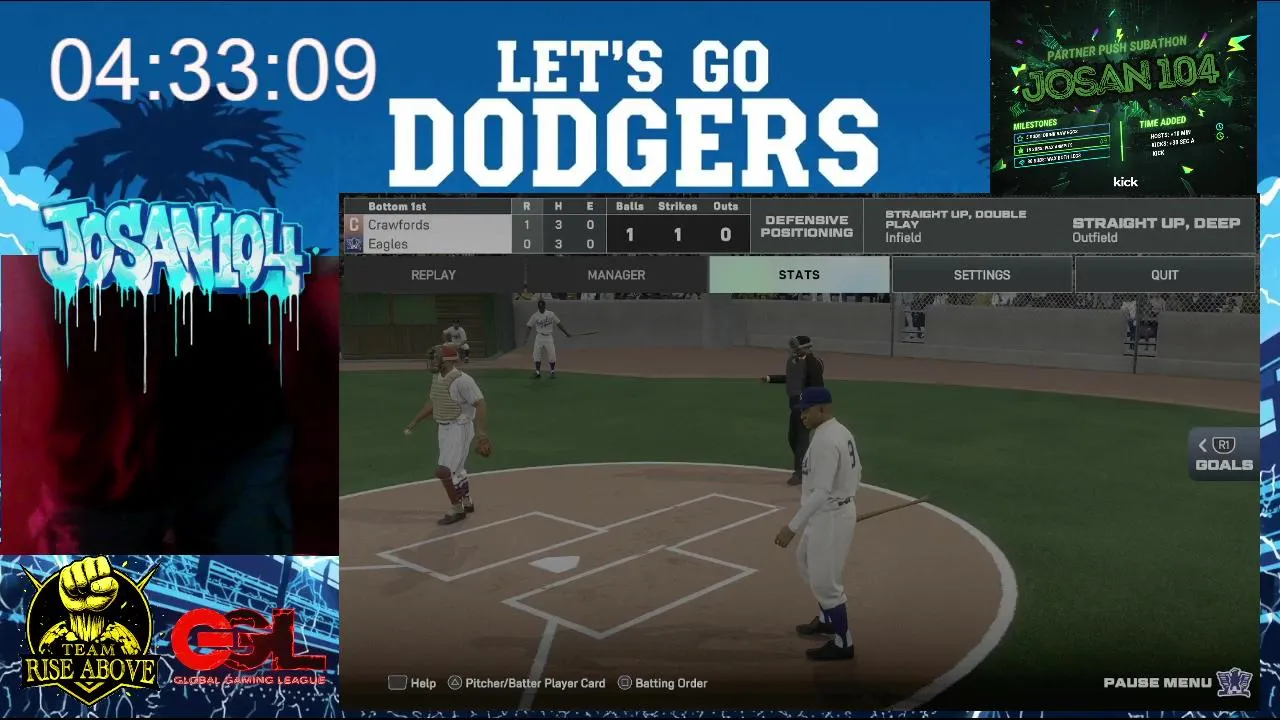This screenshot has width=1280, height=720.
Task: Click the Balls count value
Action: [629, 235]
